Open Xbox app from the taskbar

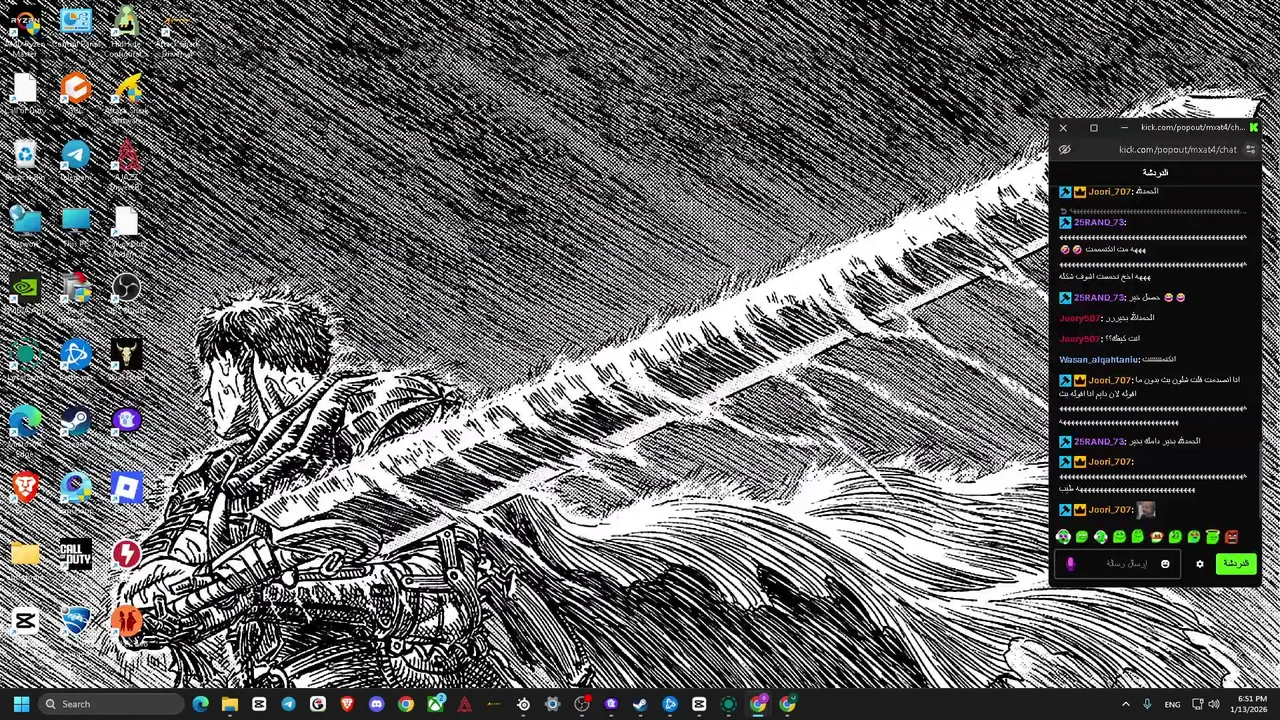pyautogui.click(x=435, y=704)
